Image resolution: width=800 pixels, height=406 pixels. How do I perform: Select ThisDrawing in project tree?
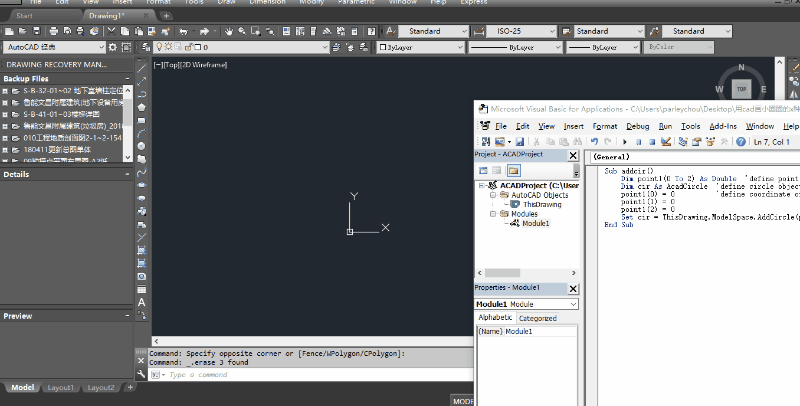(542, 205)
